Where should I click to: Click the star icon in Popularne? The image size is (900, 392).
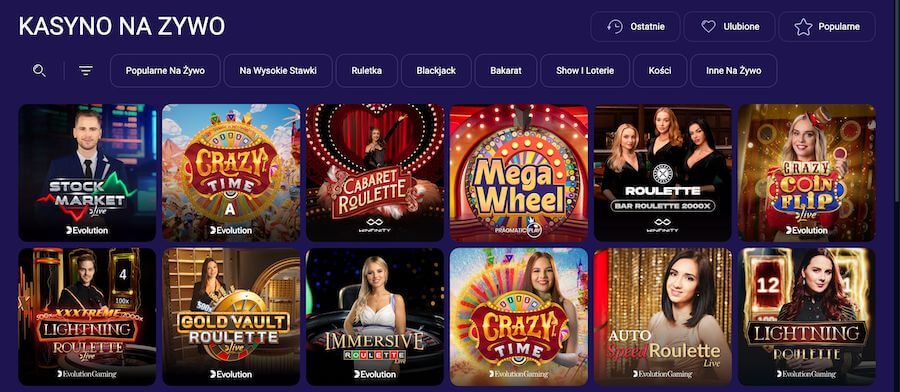tap(803, 26)
